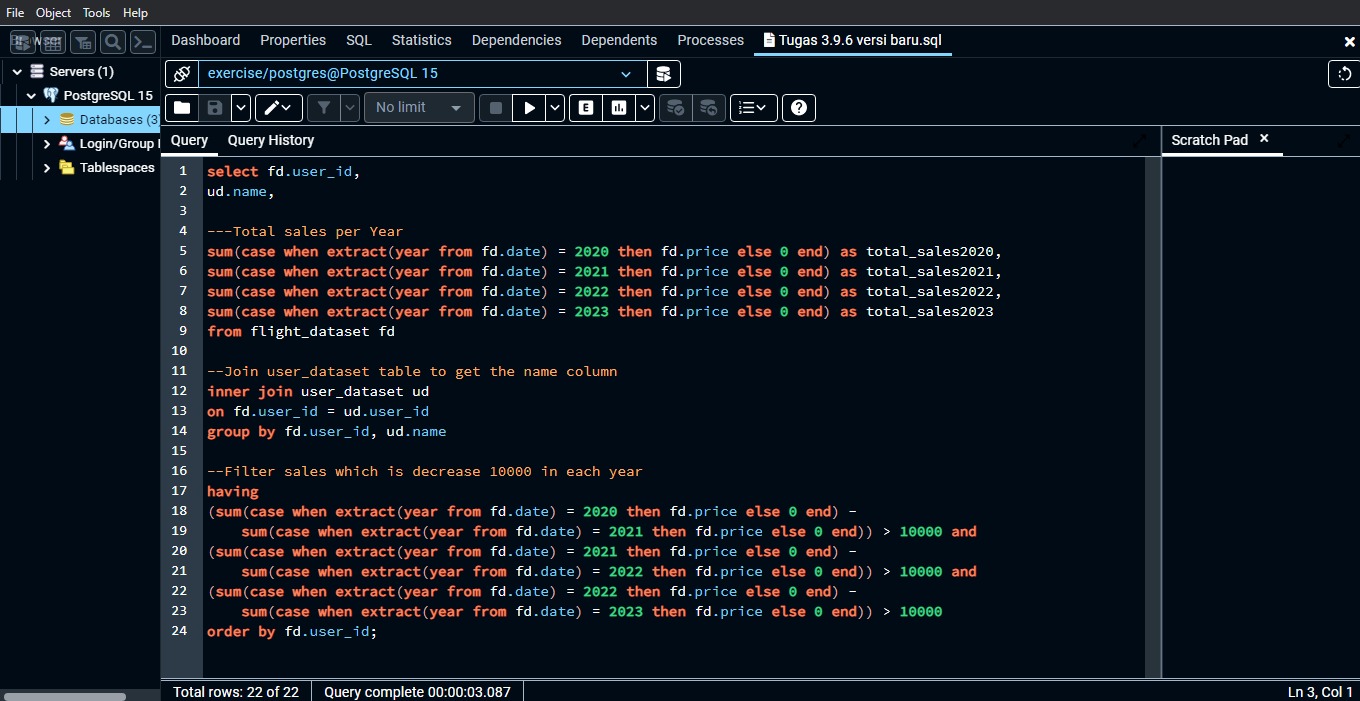
Task: Open Search Objects magnifier in browser toolbar
Action: point(113,42)
